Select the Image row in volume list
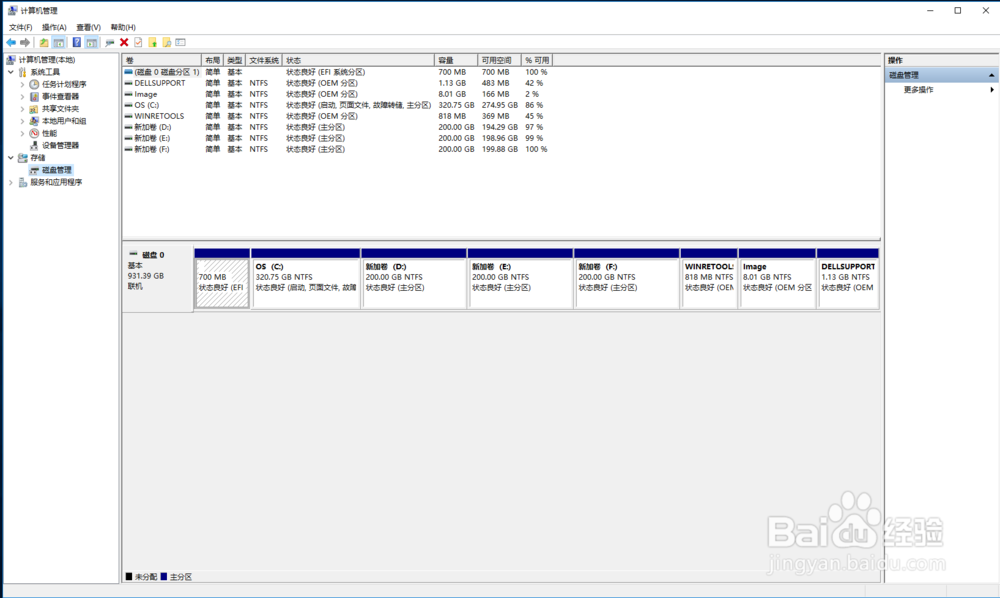 [x=336, y=94]
